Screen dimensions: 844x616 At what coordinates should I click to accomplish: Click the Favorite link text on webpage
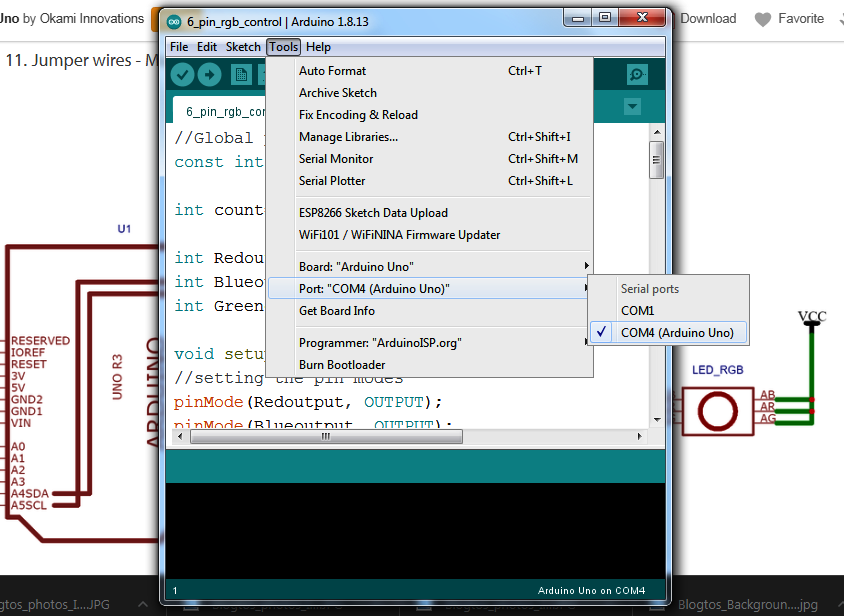pyautogui.click(x=801, y=19)
